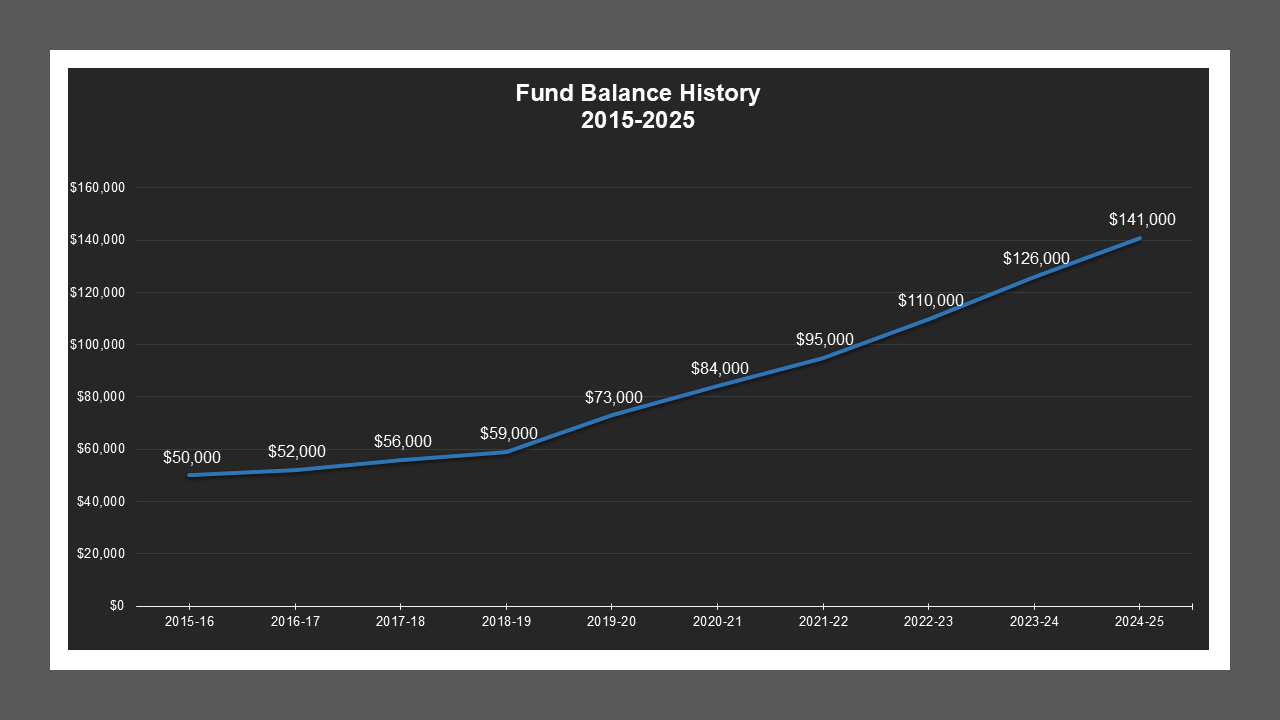Click the $160,000 vertical axis label

point(98,186)
